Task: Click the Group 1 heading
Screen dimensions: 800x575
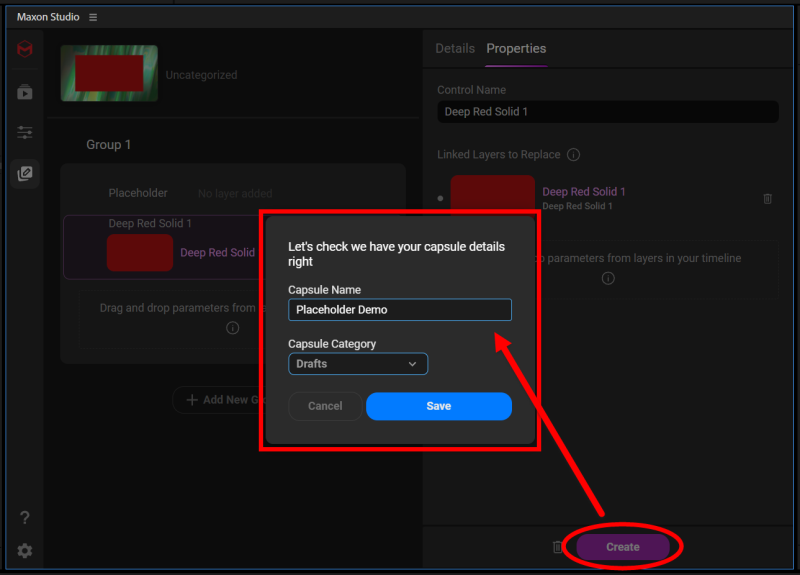Action: pos(109,145)
